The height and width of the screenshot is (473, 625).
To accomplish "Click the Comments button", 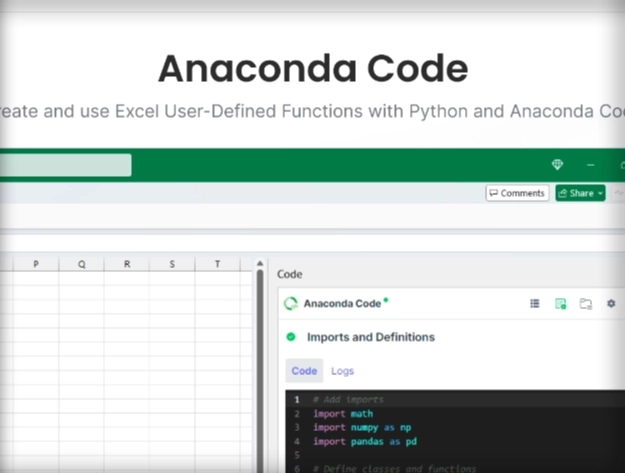I will pyautogui.click(x=517, y=193).
